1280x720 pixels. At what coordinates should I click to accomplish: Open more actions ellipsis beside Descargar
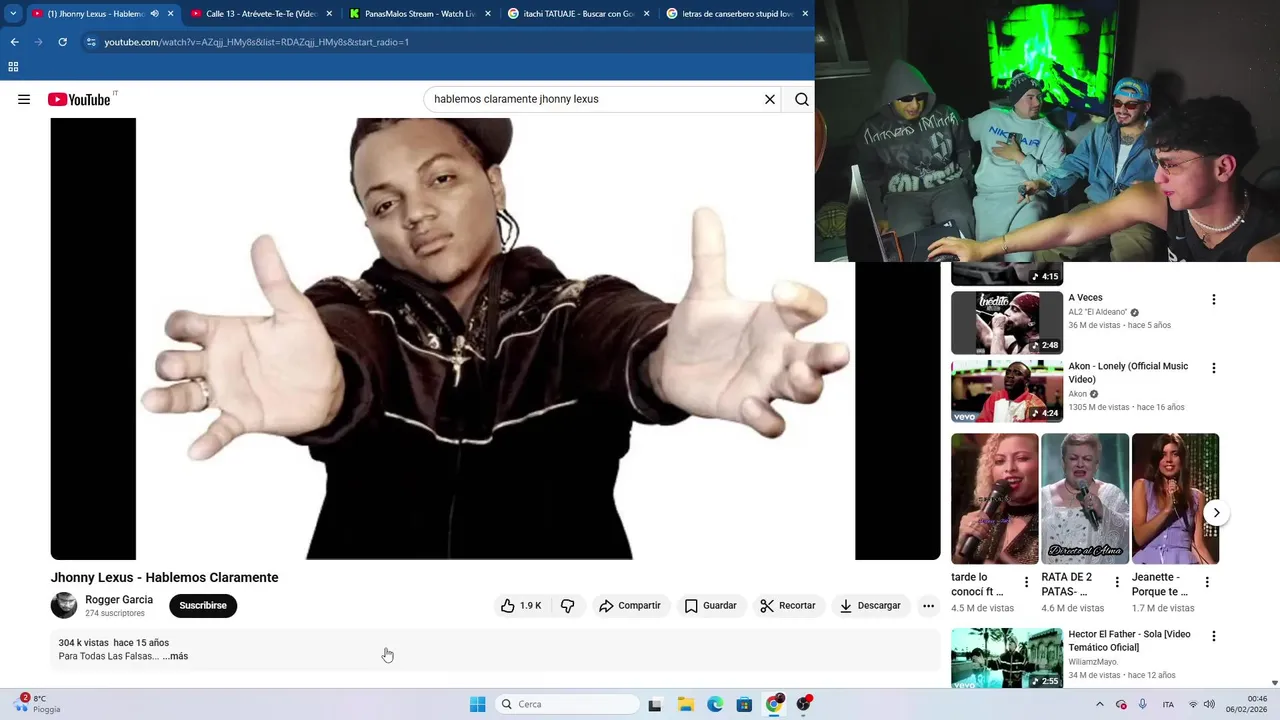[928, 605]
